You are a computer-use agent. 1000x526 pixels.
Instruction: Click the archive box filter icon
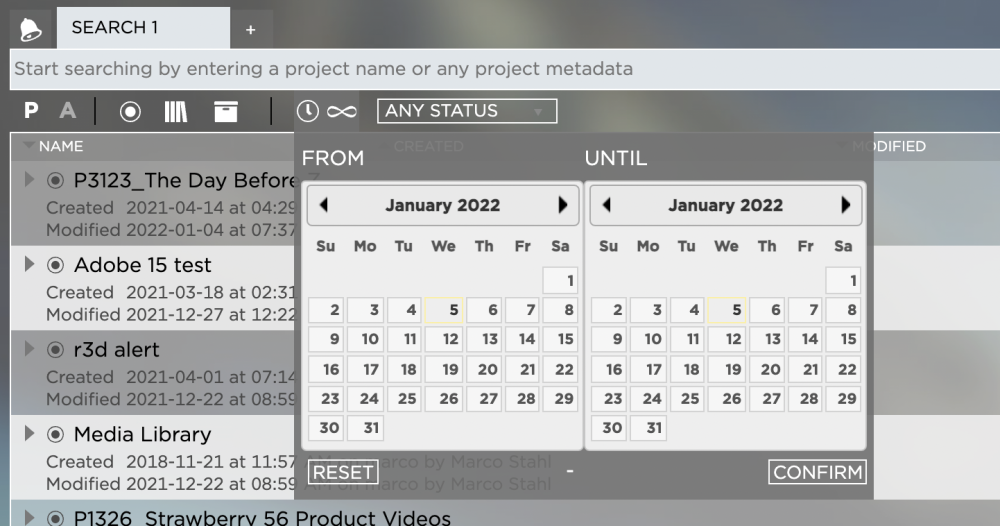[226, 111]
